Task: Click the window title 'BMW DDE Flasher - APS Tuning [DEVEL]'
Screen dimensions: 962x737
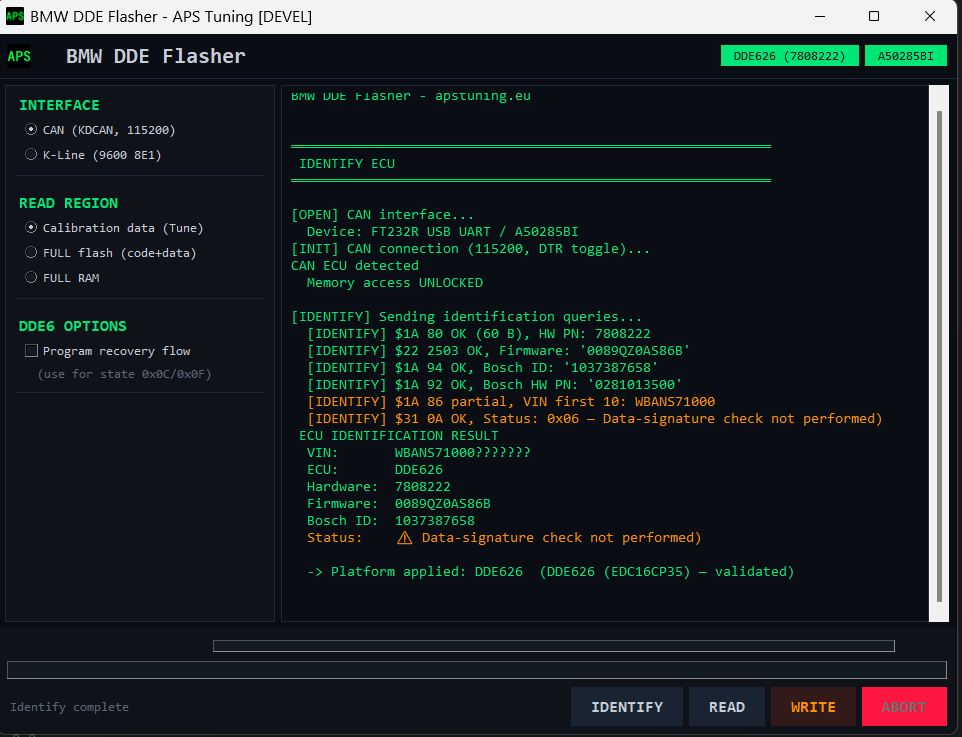Action: click(x=171, y=17)
